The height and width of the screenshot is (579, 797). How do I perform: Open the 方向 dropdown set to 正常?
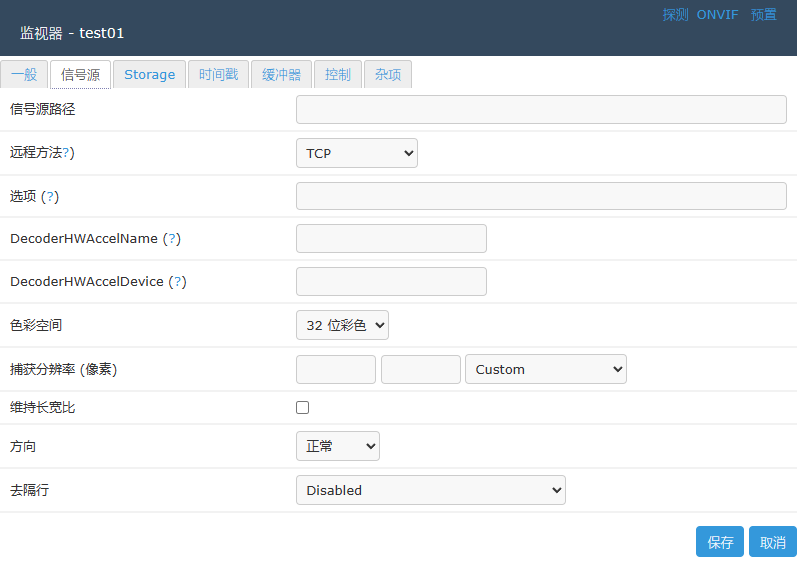tap(337, 446)
